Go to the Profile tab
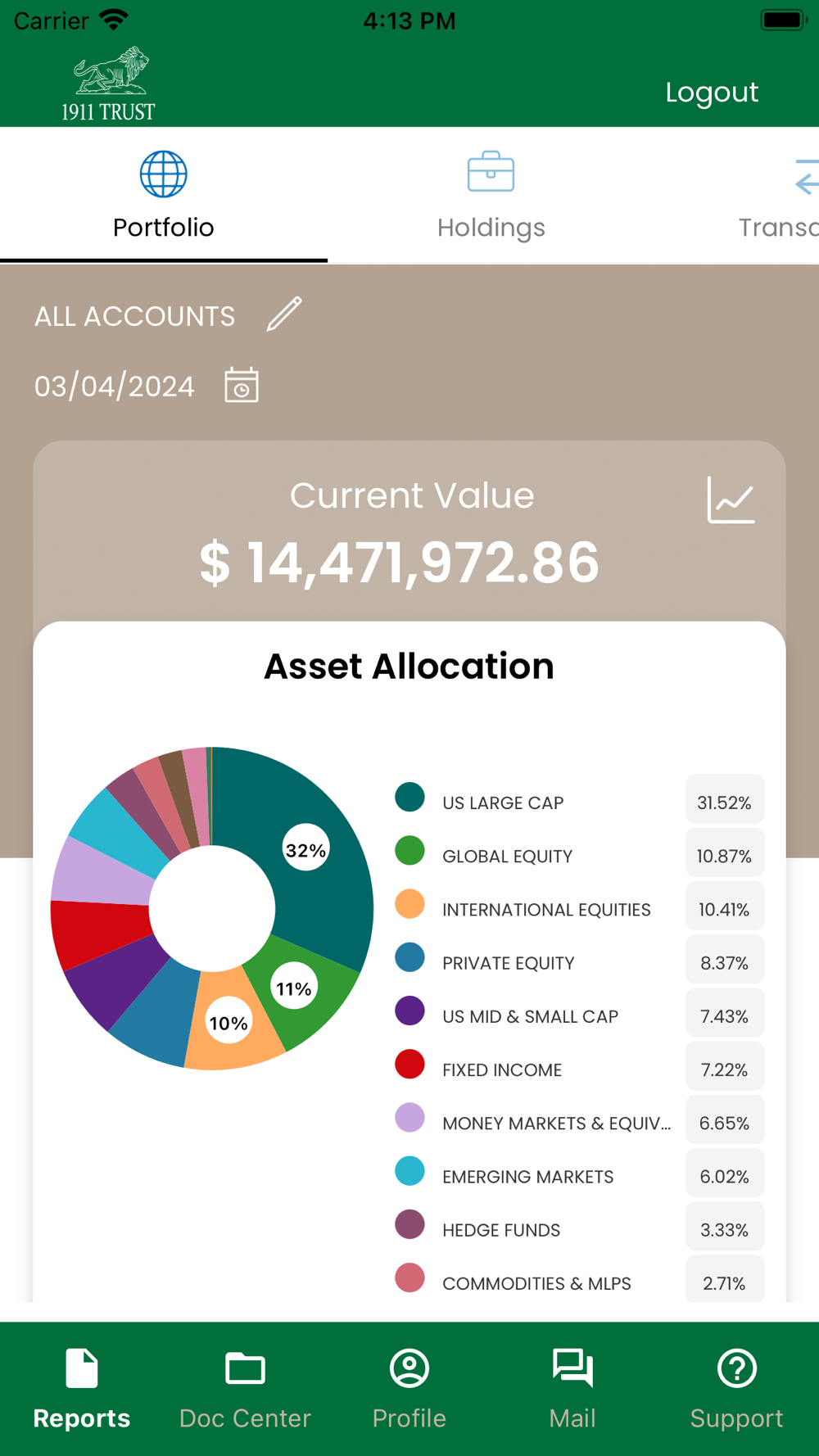The width and height of the screenshot is (819, 1456). pos(409,1389)
